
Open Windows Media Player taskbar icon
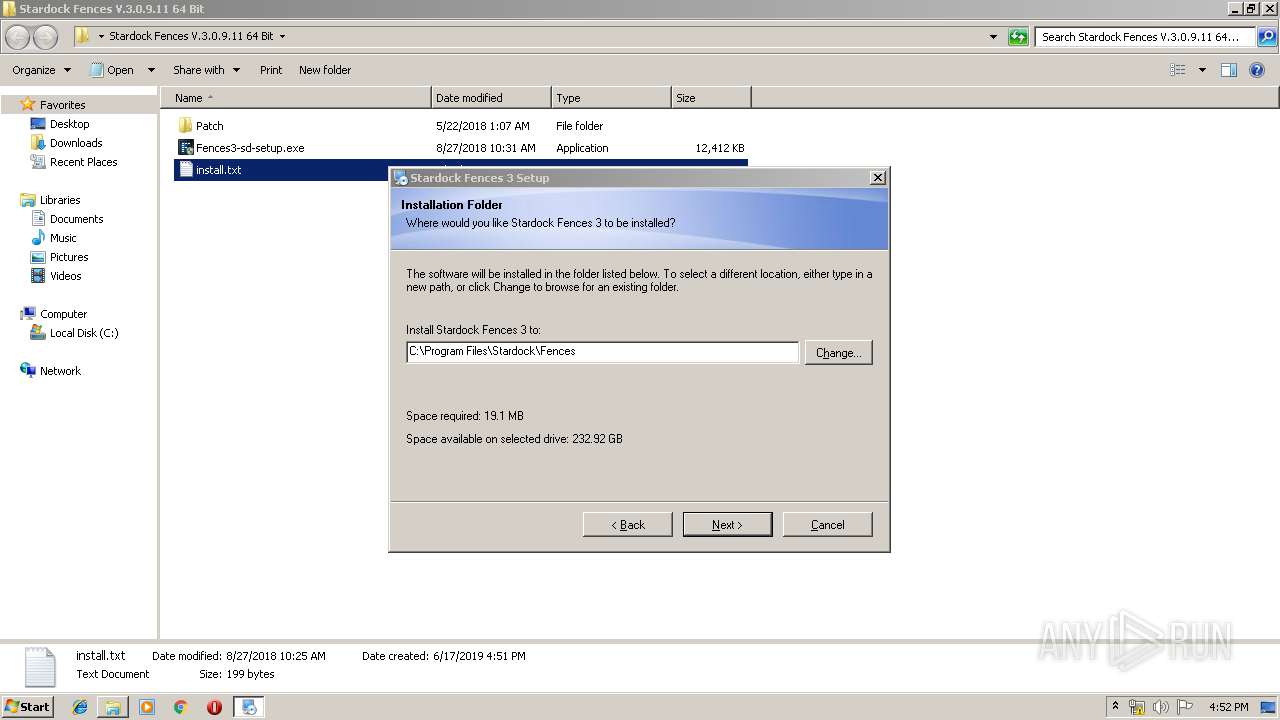(147, 707)
